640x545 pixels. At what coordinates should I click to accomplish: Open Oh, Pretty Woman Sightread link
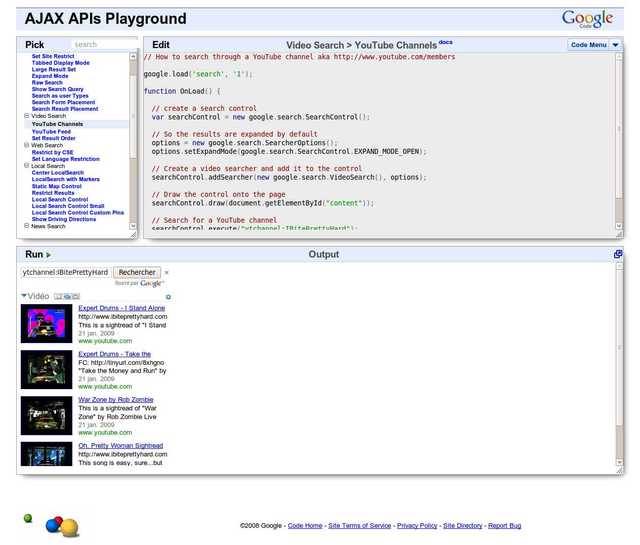pos(121,446)
